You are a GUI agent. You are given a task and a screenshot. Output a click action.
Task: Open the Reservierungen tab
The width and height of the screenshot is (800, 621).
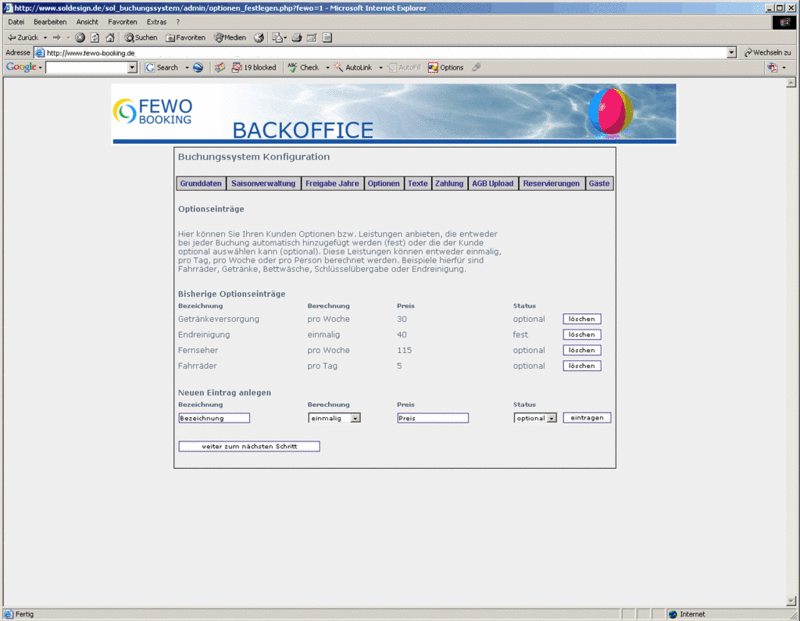click(551, 184)
